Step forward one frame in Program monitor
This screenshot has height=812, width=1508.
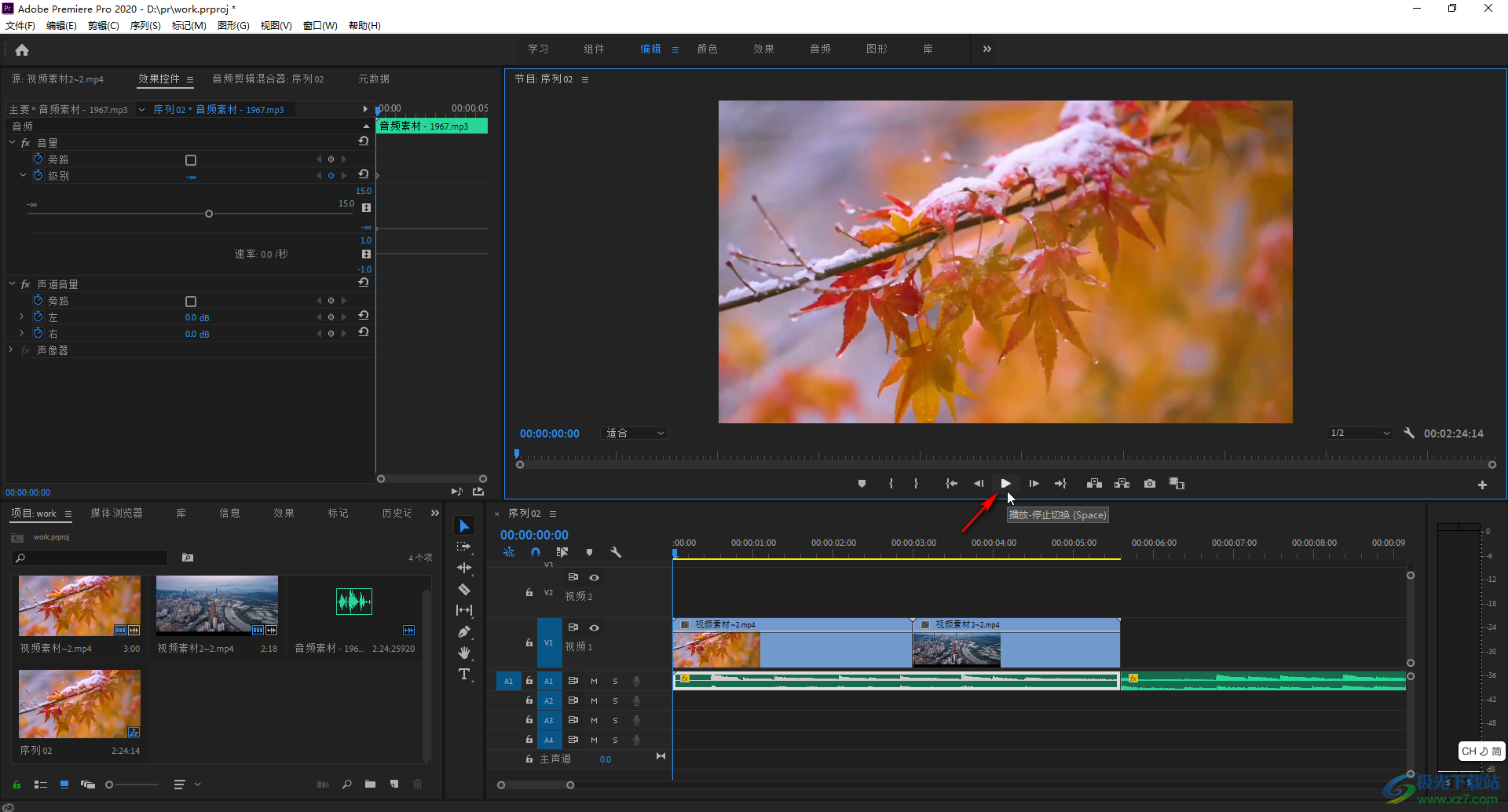[x=1034, y=484]
